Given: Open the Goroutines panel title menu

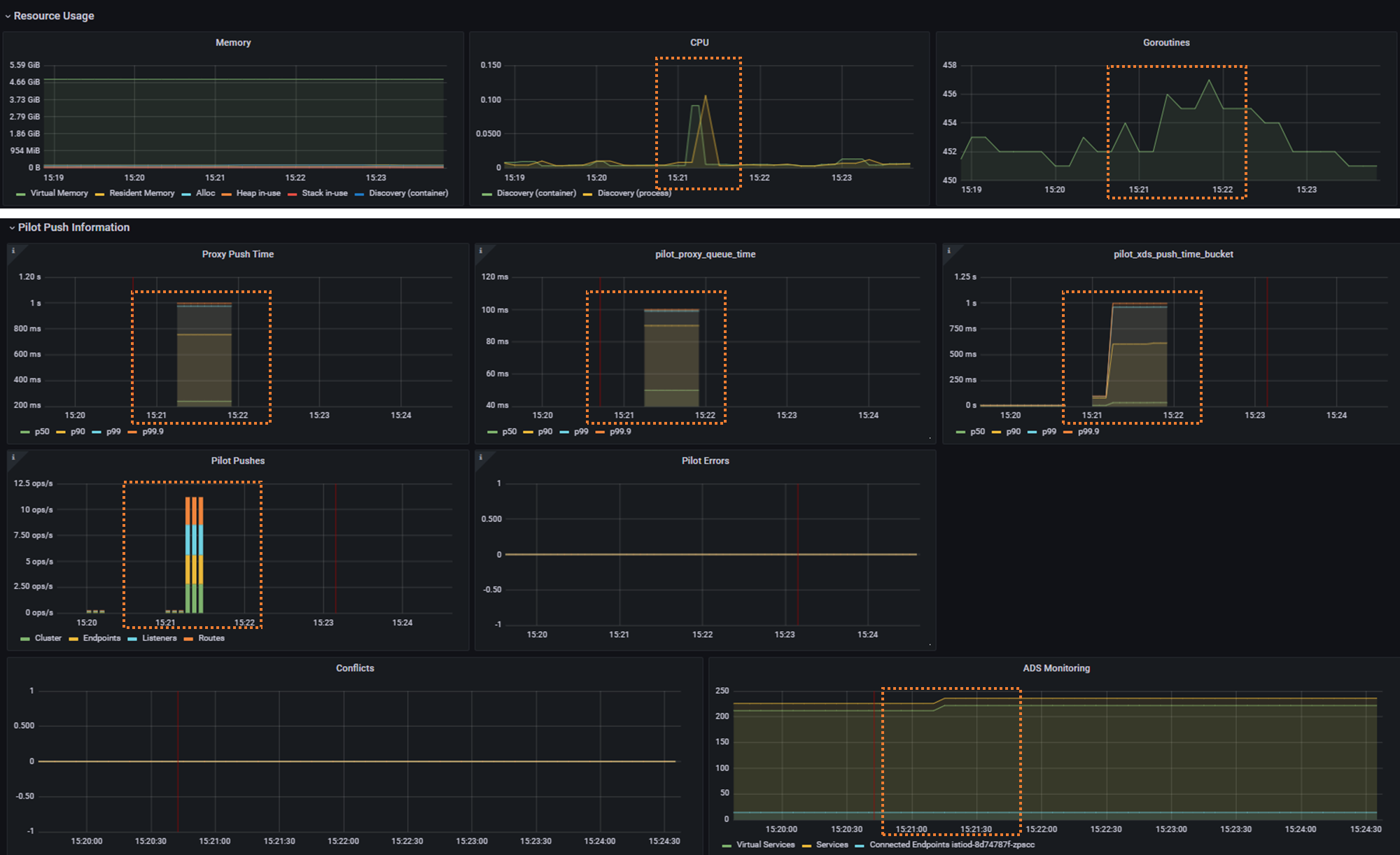Looking at the screenshot, I should [x=1166, y=43].
